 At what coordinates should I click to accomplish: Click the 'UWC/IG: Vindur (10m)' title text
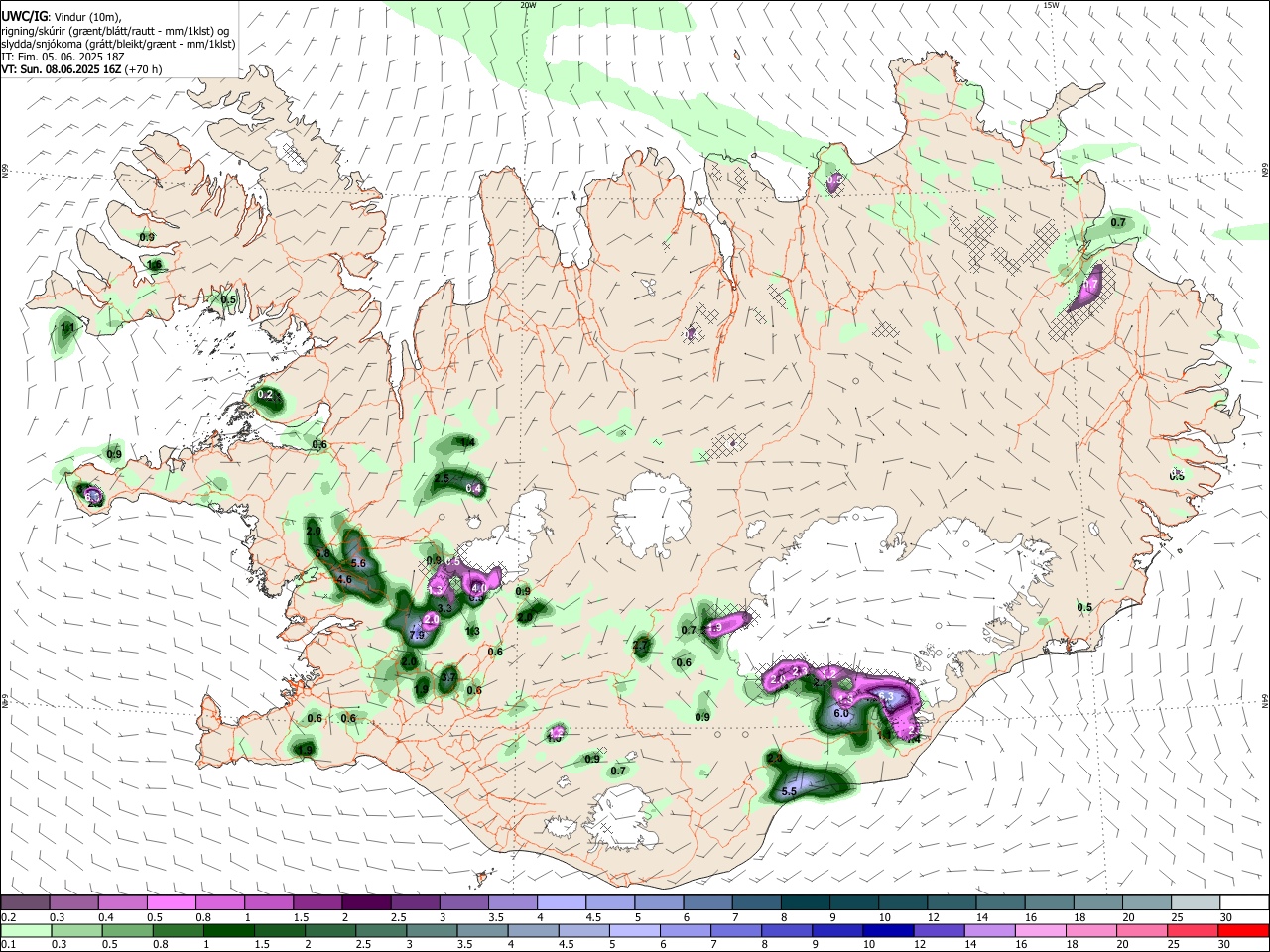click(x=61, y=17)
